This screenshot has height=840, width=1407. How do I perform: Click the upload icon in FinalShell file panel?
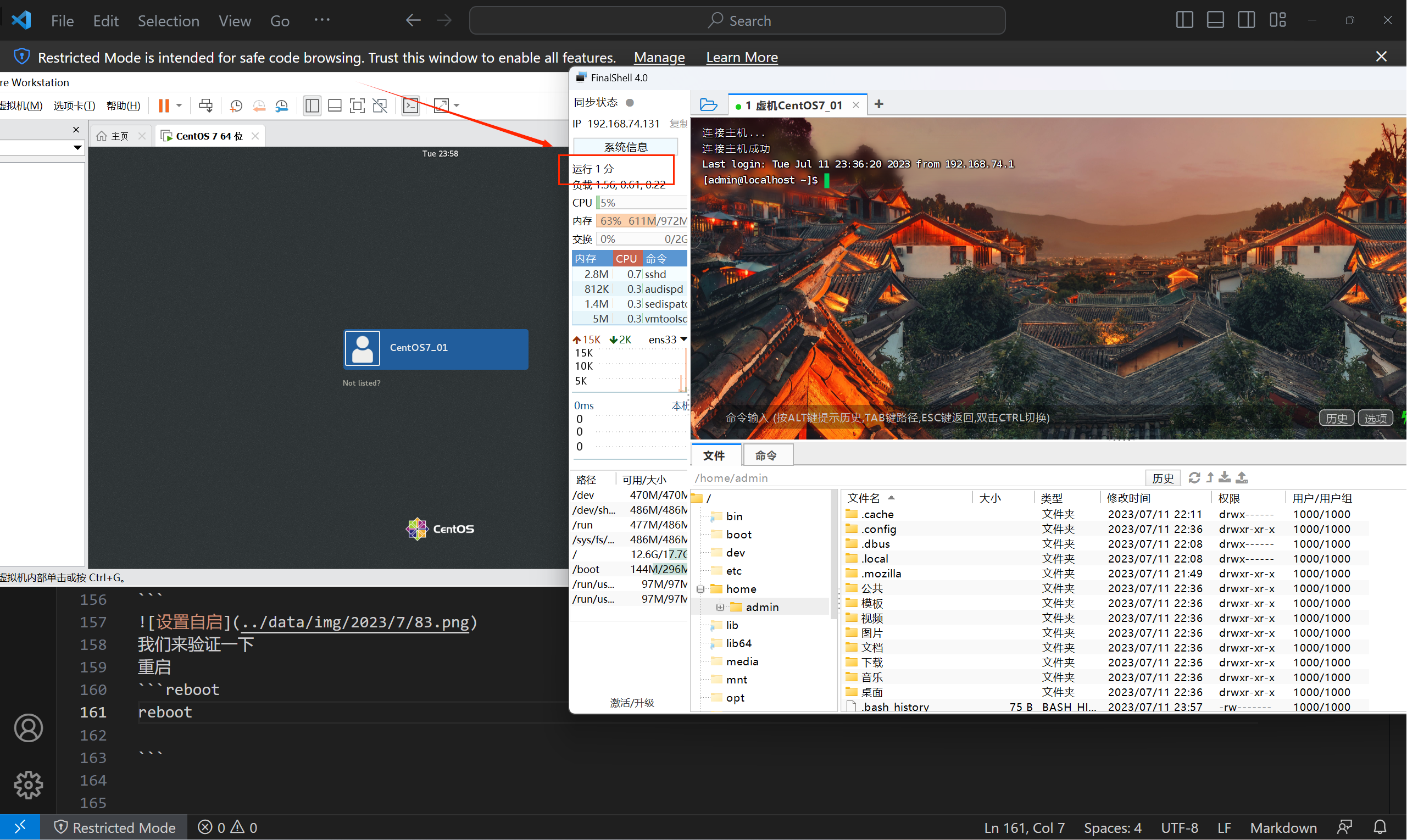click(1242, 478)
